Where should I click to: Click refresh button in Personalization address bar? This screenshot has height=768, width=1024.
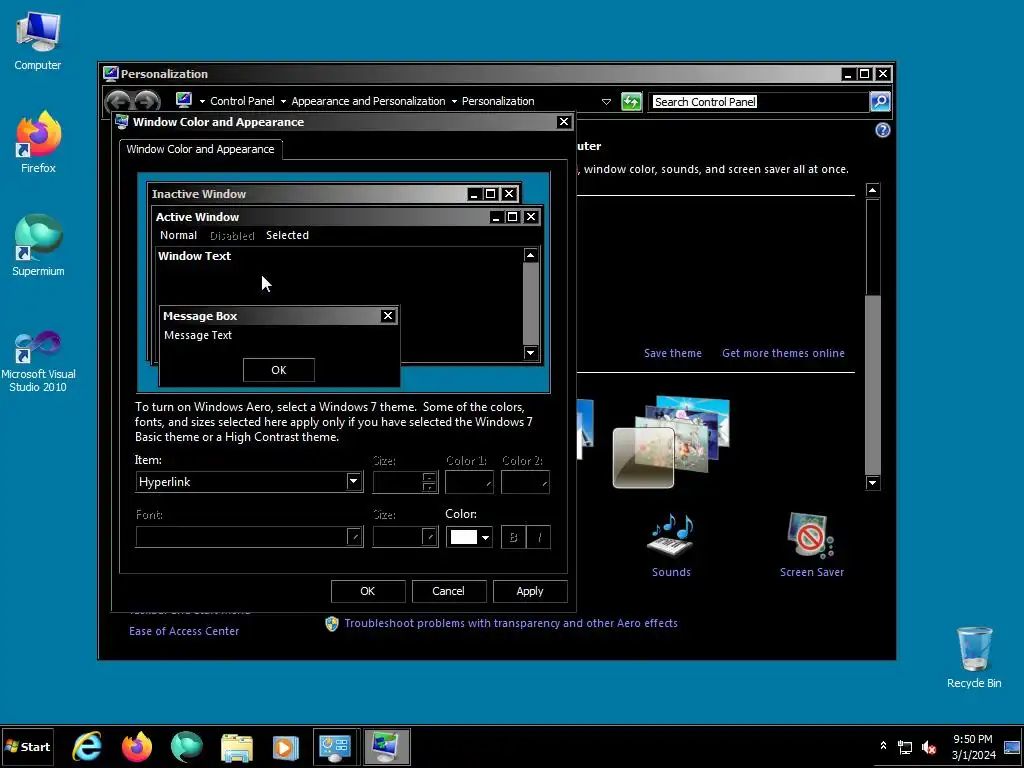point(632,102)
